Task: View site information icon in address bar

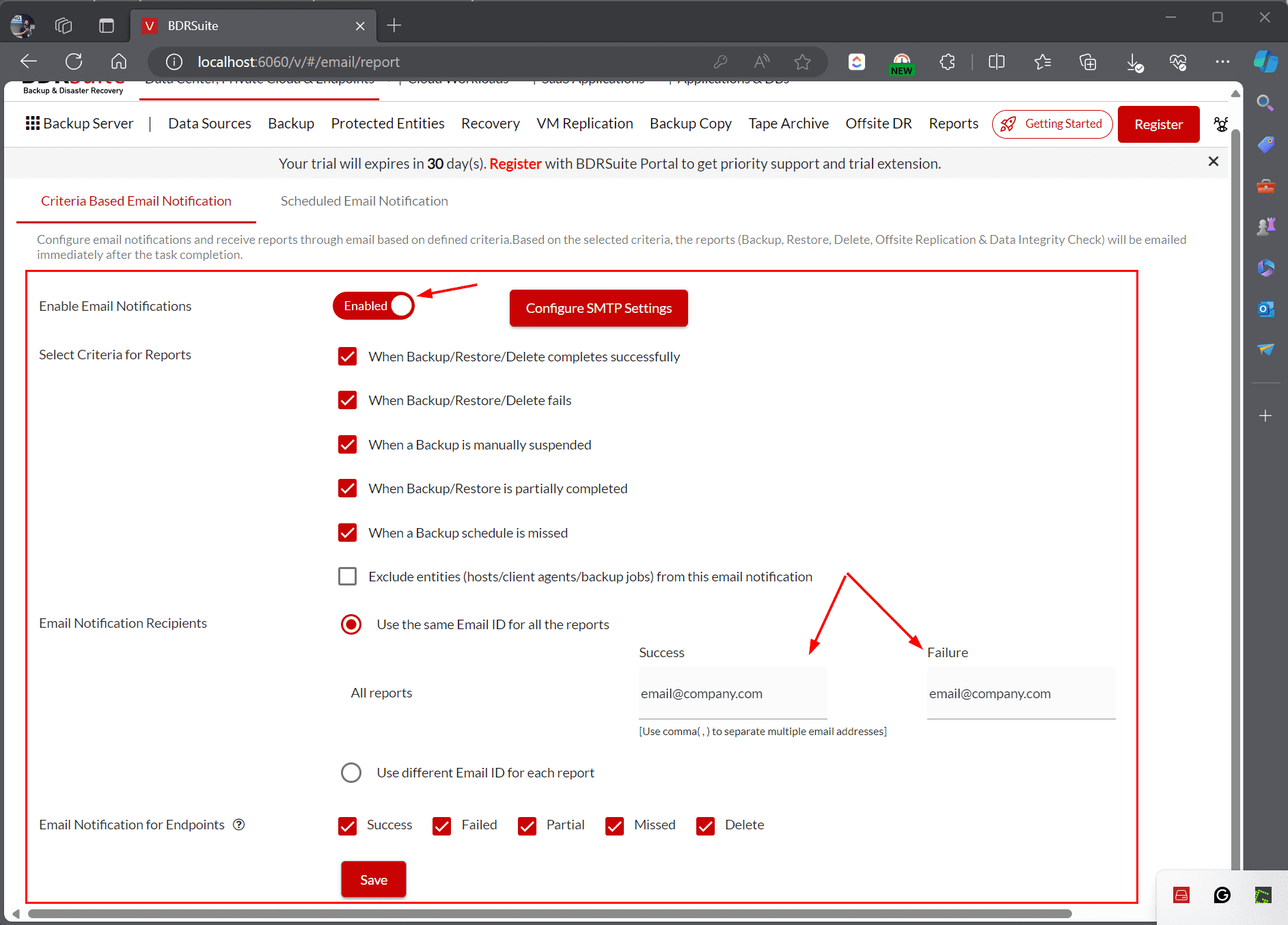Action: (x=174, y=62)
